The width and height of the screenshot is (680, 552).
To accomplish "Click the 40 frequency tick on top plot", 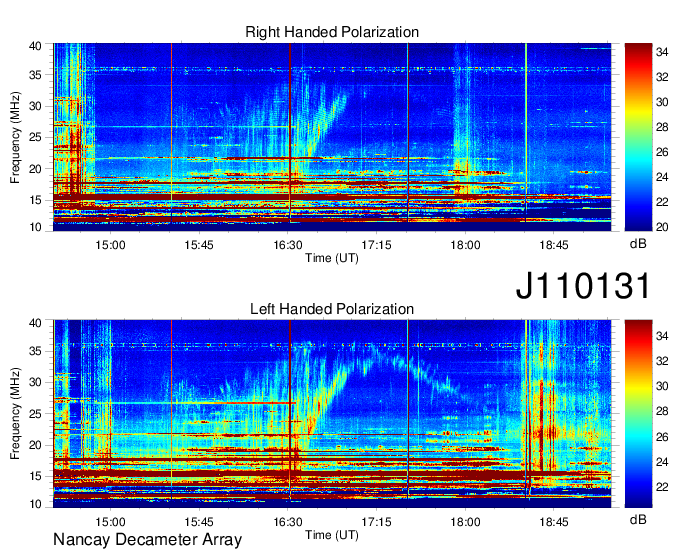I will tap(36, 46).
